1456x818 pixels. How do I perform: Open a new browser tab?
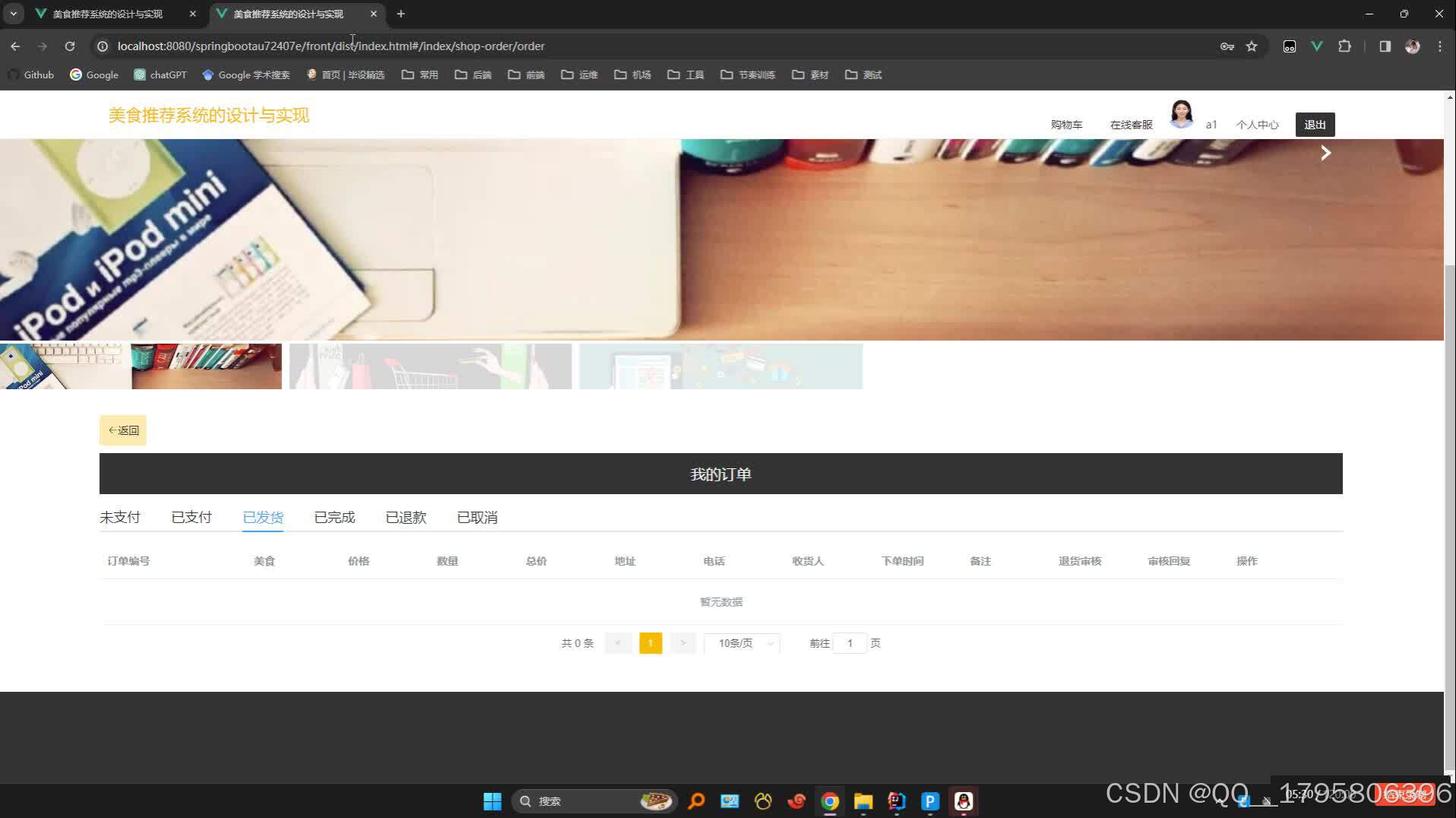point(400,14)
